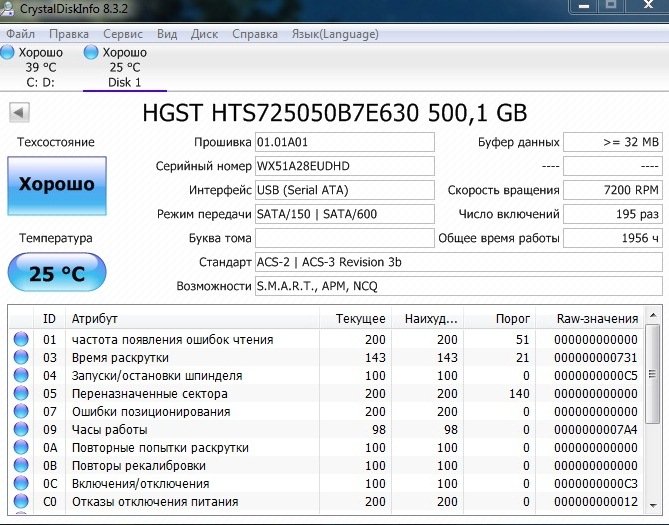
Task: Open the Сервис menu
Action: 123,34
